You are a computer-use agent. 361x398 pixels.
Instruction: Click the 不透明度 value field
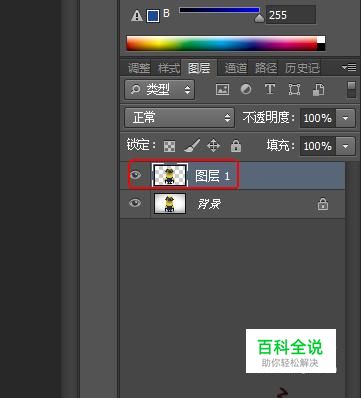pyautogui.click(x=318, y=118)
